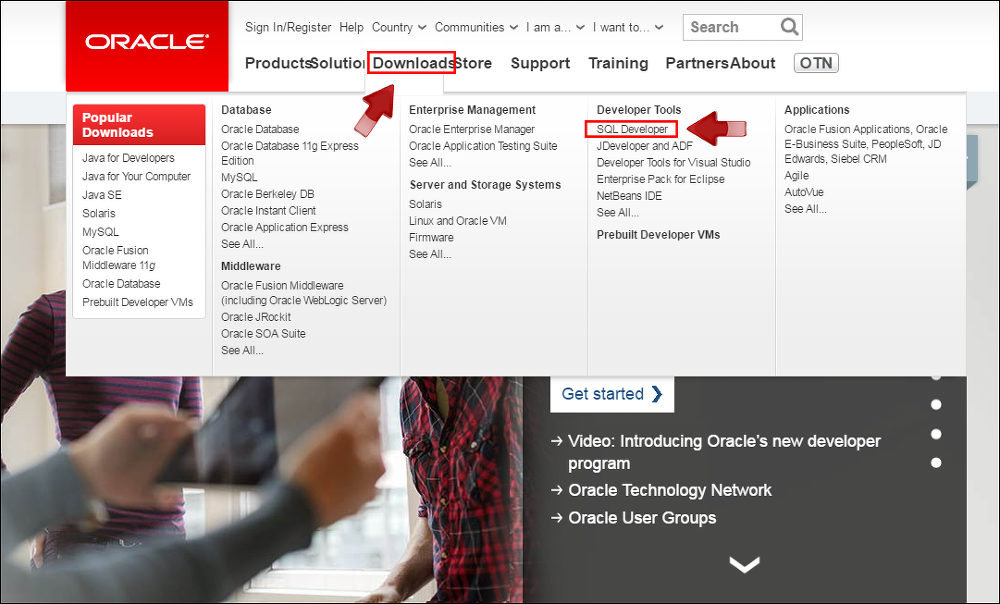Open the About menu
The width and height of the screenshot is (1000, 604).
[x=753, y=63]
